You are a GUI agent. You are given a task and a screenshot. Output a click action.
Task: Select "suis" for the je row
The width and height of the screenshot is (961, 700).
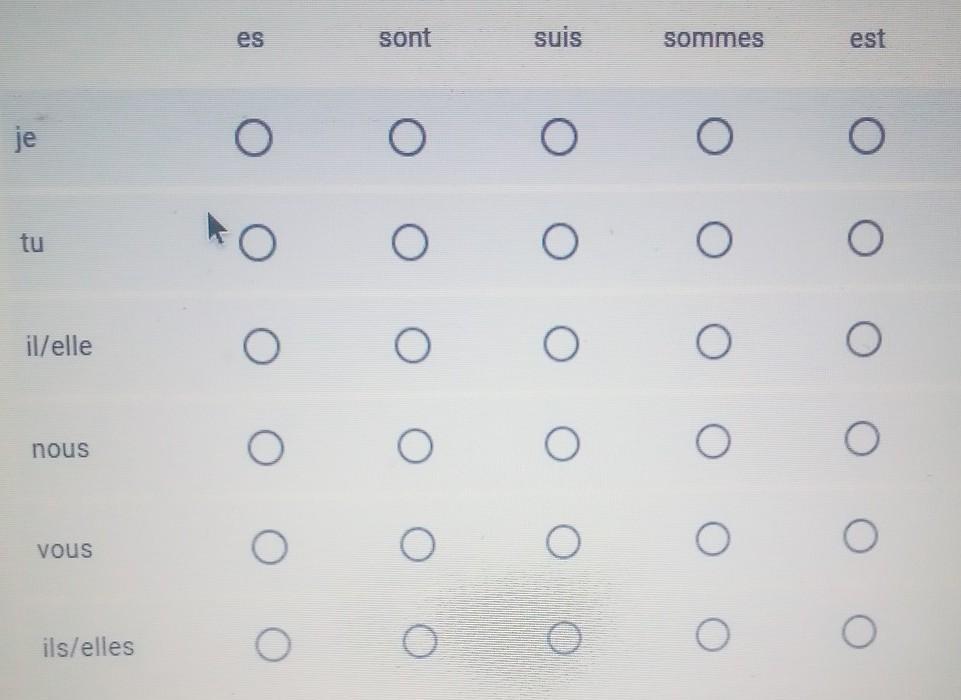click(559, 136)
